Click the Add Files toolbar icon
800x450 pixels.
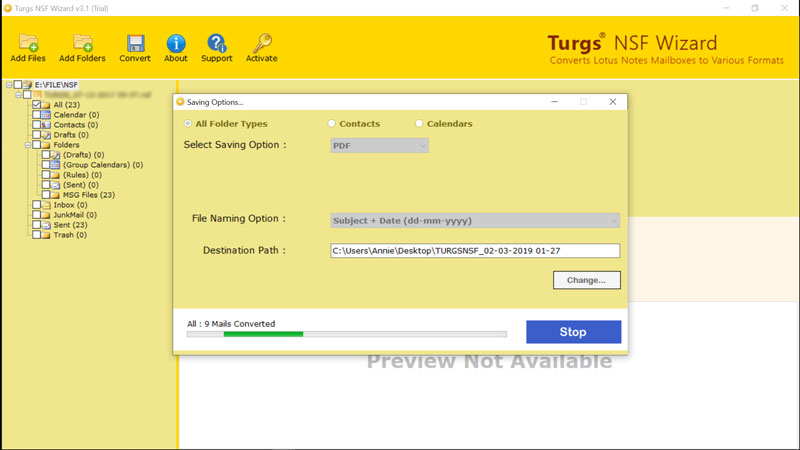click(x=28, y=48)
